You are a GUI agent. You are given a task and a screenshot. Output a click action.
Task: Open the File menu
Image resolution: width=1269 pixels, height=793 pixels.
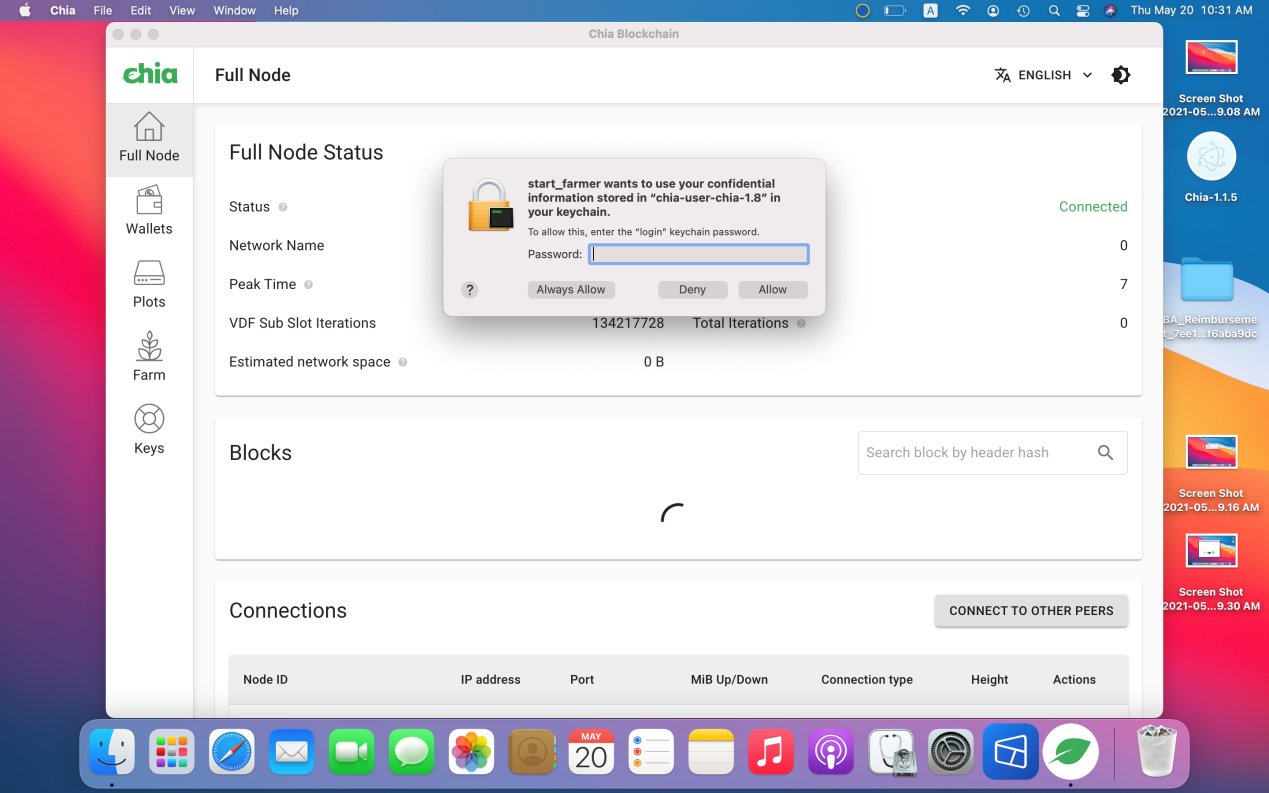[x=102, y=10]
